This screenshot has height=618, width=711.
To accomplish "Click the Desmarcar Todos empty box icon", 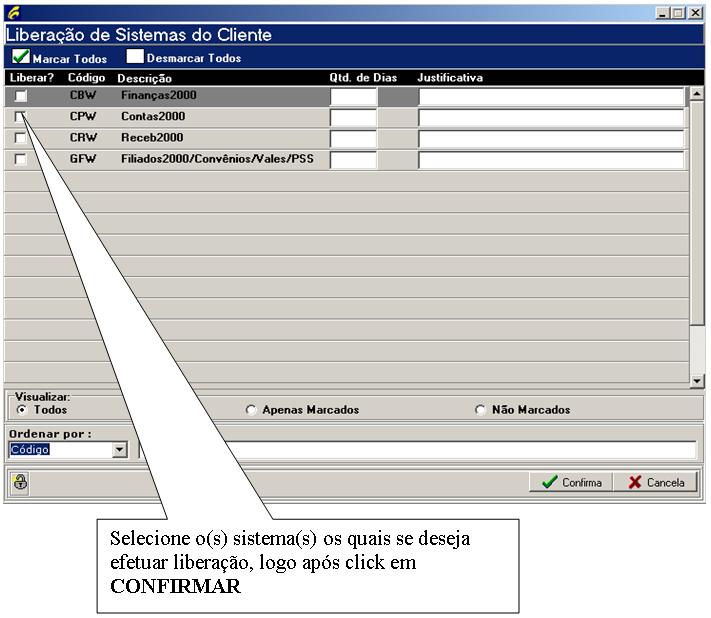I will [135, 57].
